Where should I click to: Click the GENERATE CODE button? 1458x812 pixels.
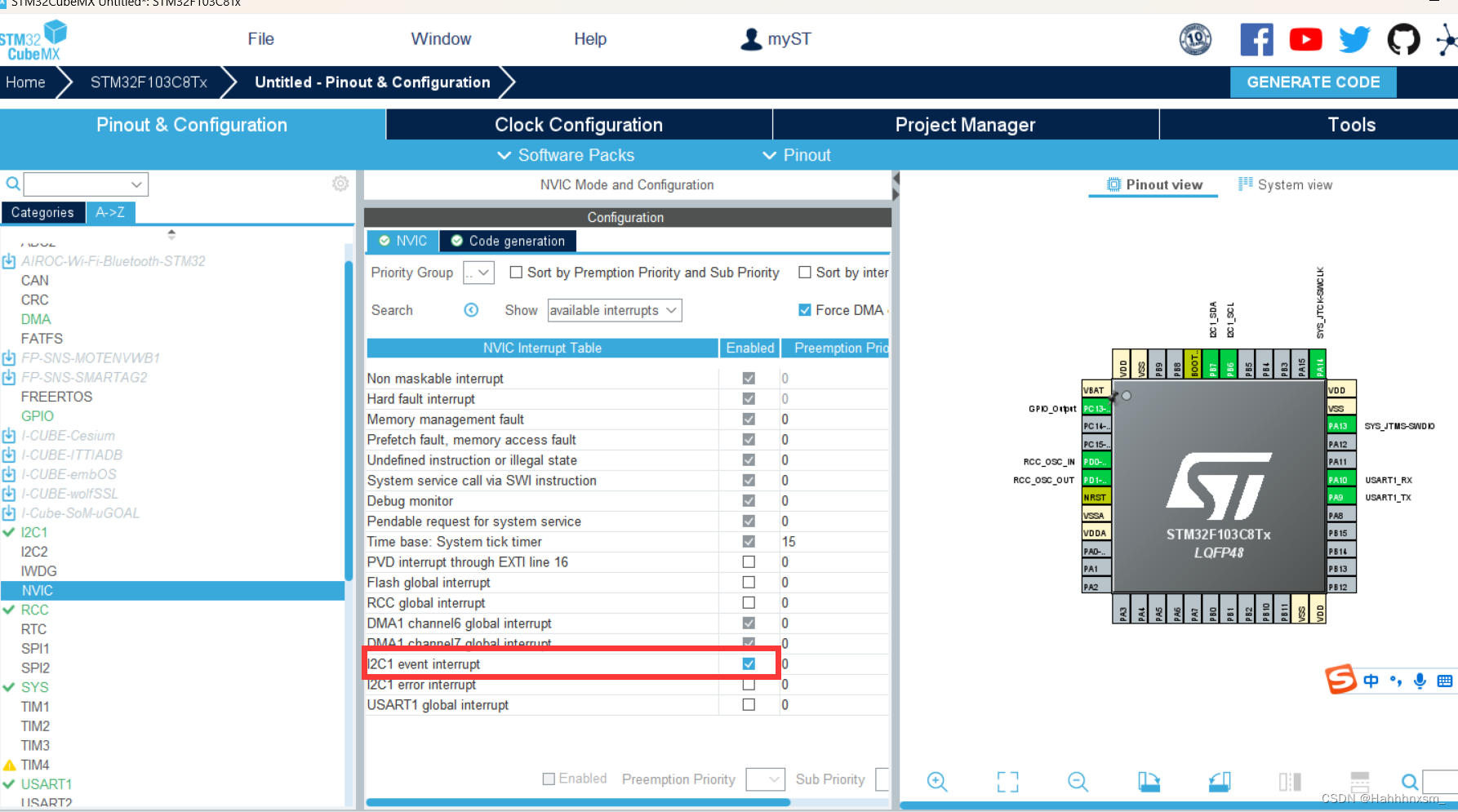(x=1313, y=82)
